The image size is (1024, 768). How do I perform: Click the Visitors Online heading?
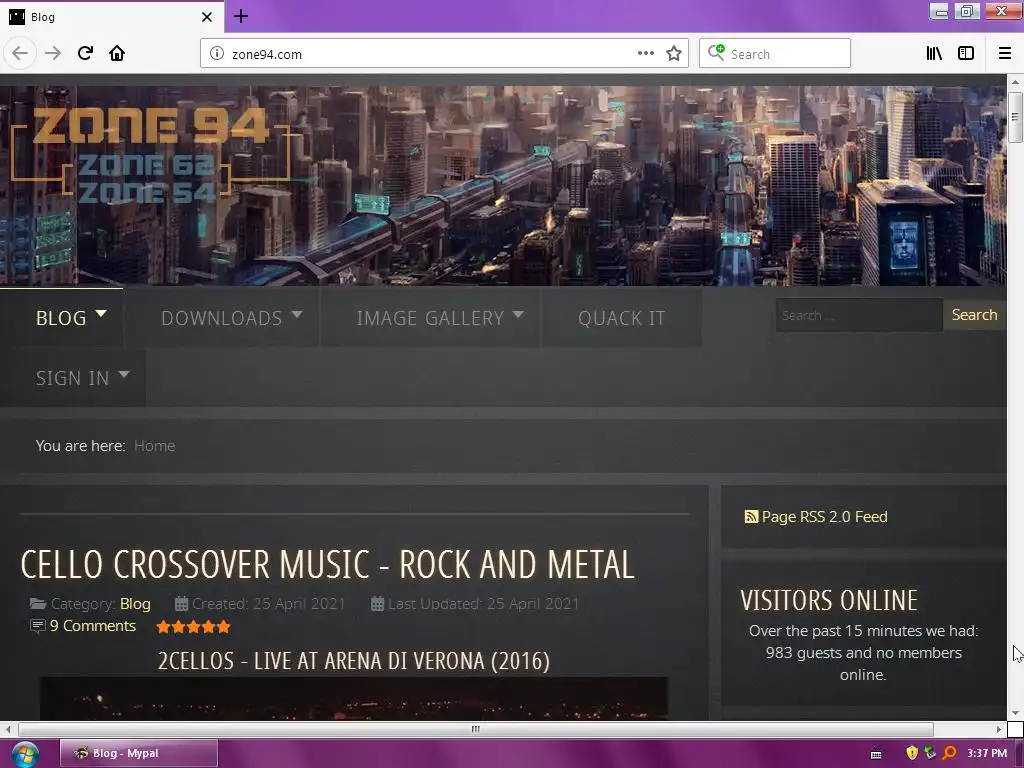(829, 600)
